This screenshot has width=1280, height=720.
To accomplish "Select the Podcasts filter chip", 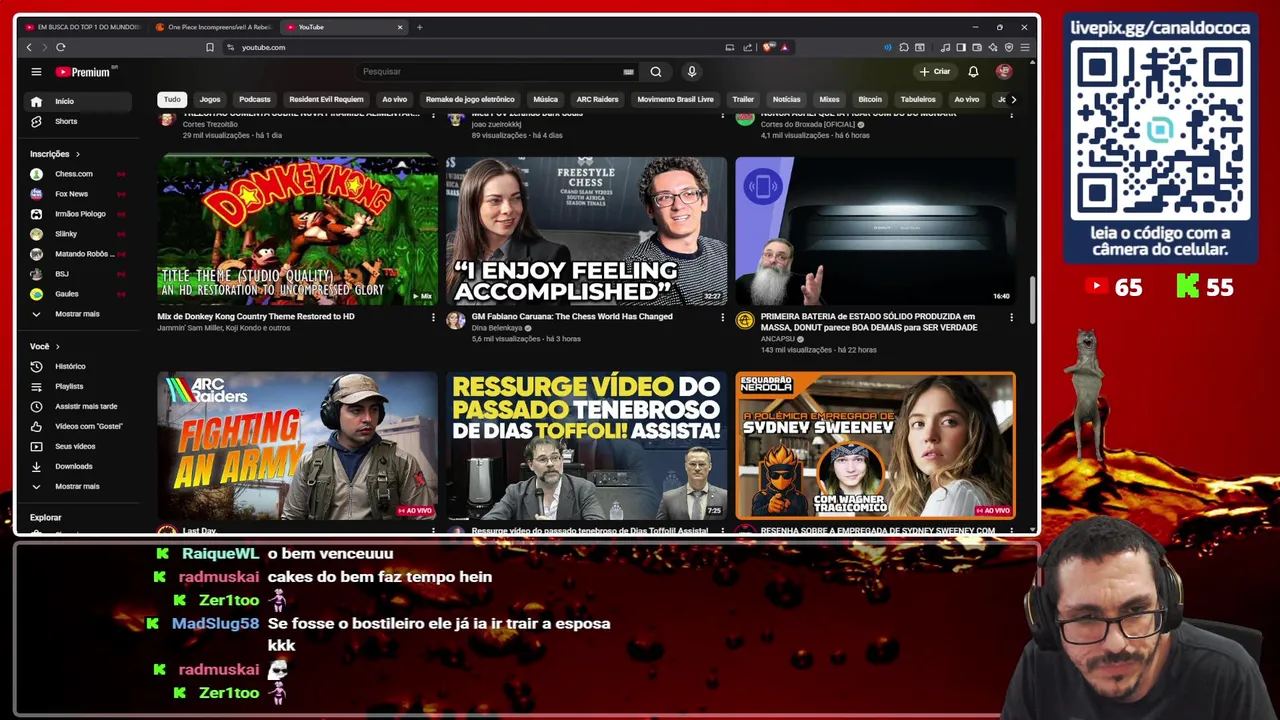I will pos(255,99).
